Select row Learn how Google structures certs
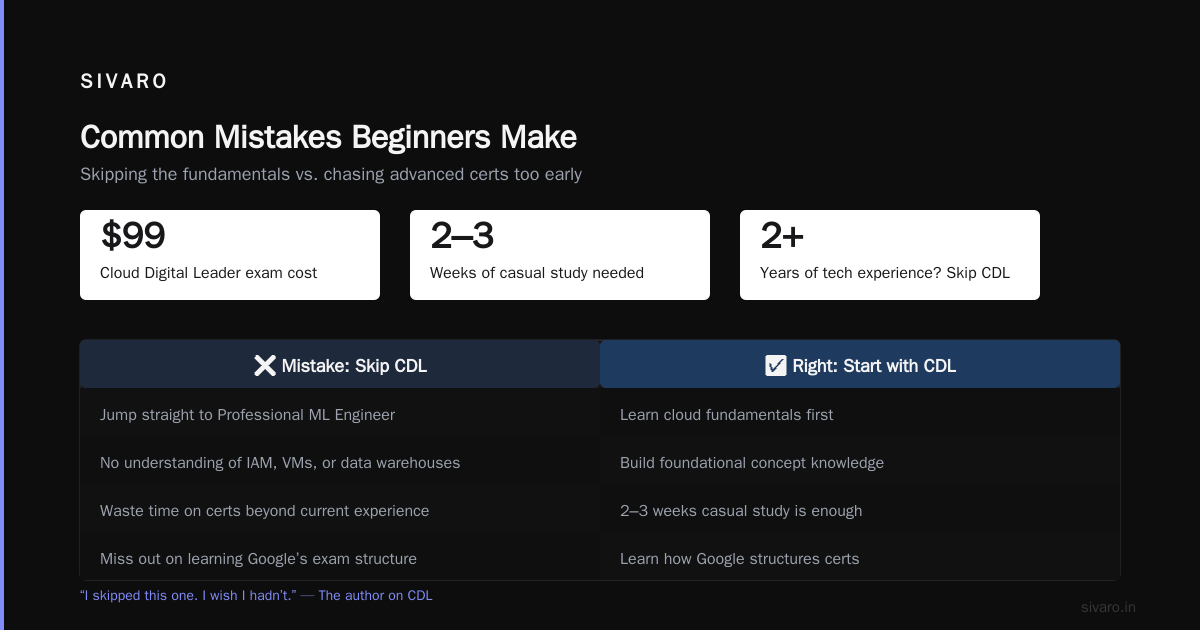Viewport: 1200px width, 630px height. tap(860, 558)
